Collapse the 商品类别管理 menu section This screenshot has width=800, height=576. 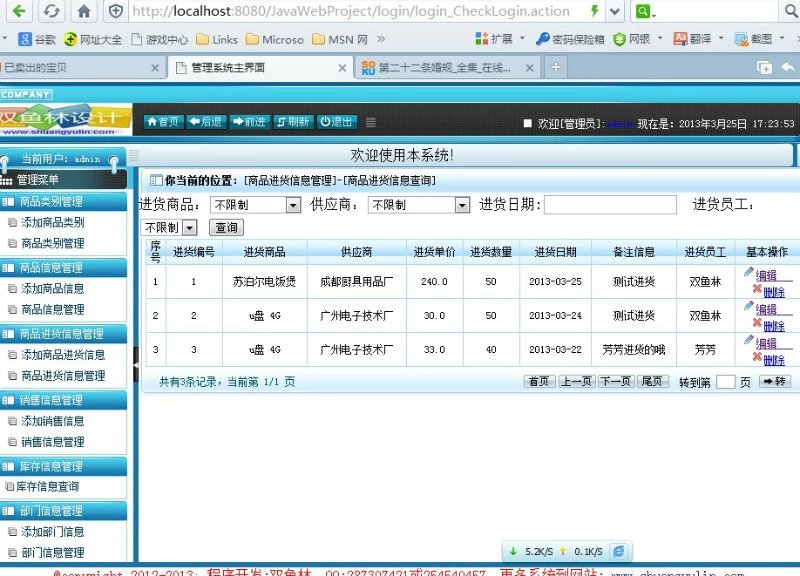(63, 202)
